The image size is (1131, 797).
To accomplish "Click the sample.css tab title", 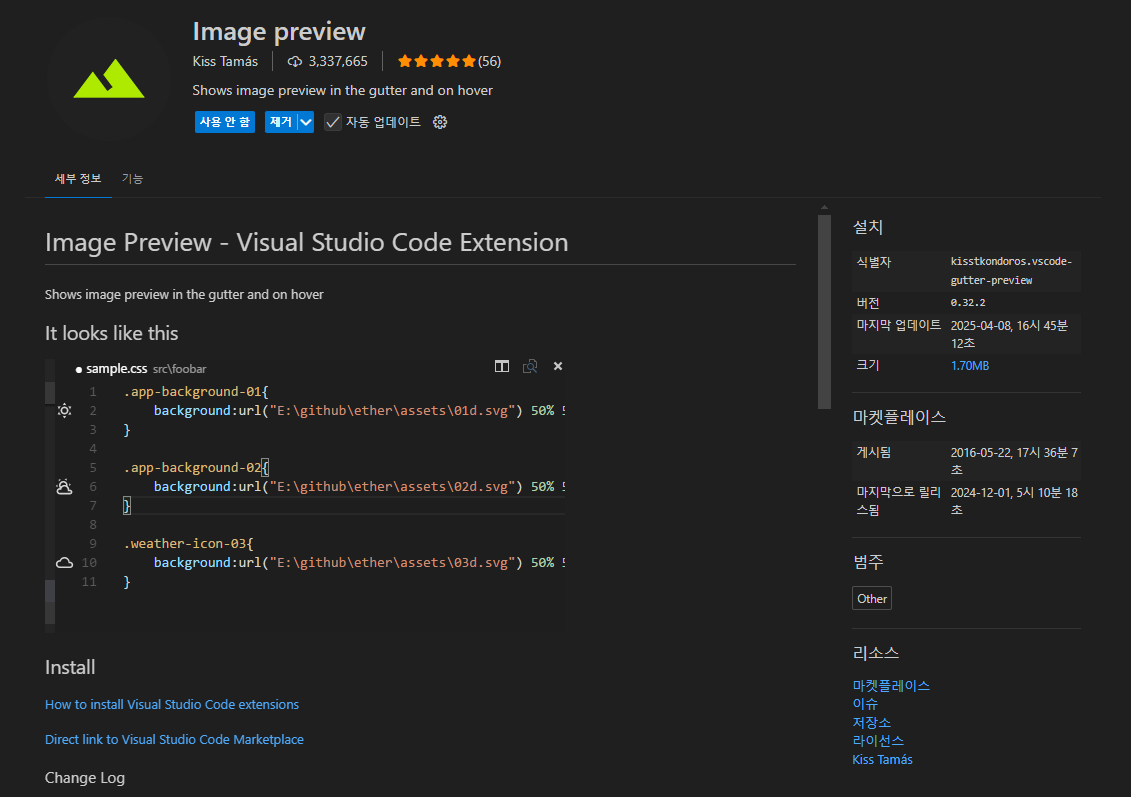I will (117, 369).
